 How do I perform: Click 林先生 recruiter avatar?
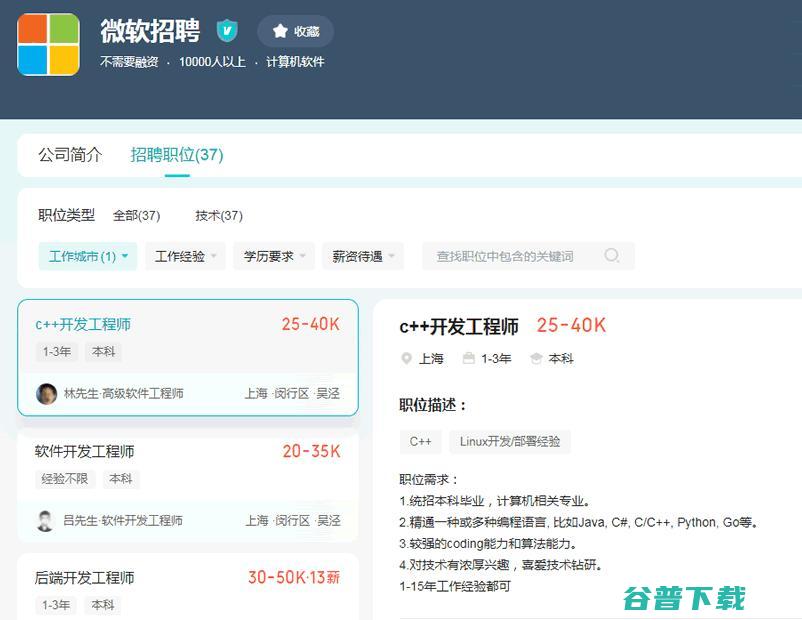click(47, 393)
